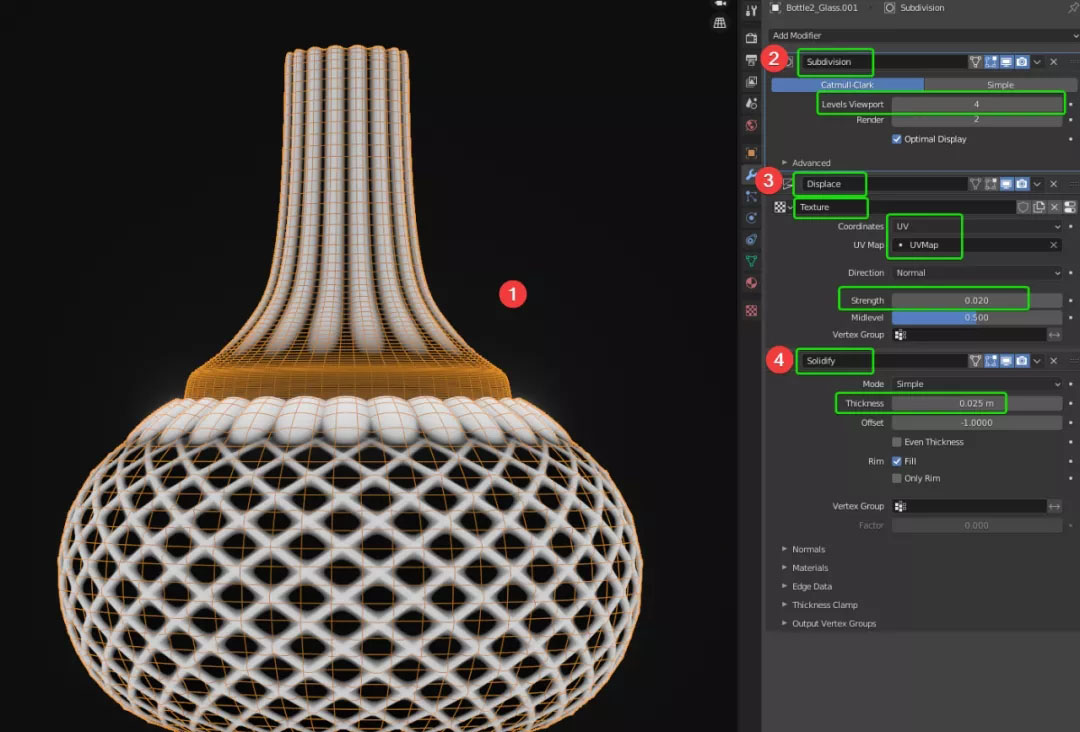Screen dimensions: 1080x732
Task: Toggle Subdivision render camera visibility
Action: [1022, 62]
